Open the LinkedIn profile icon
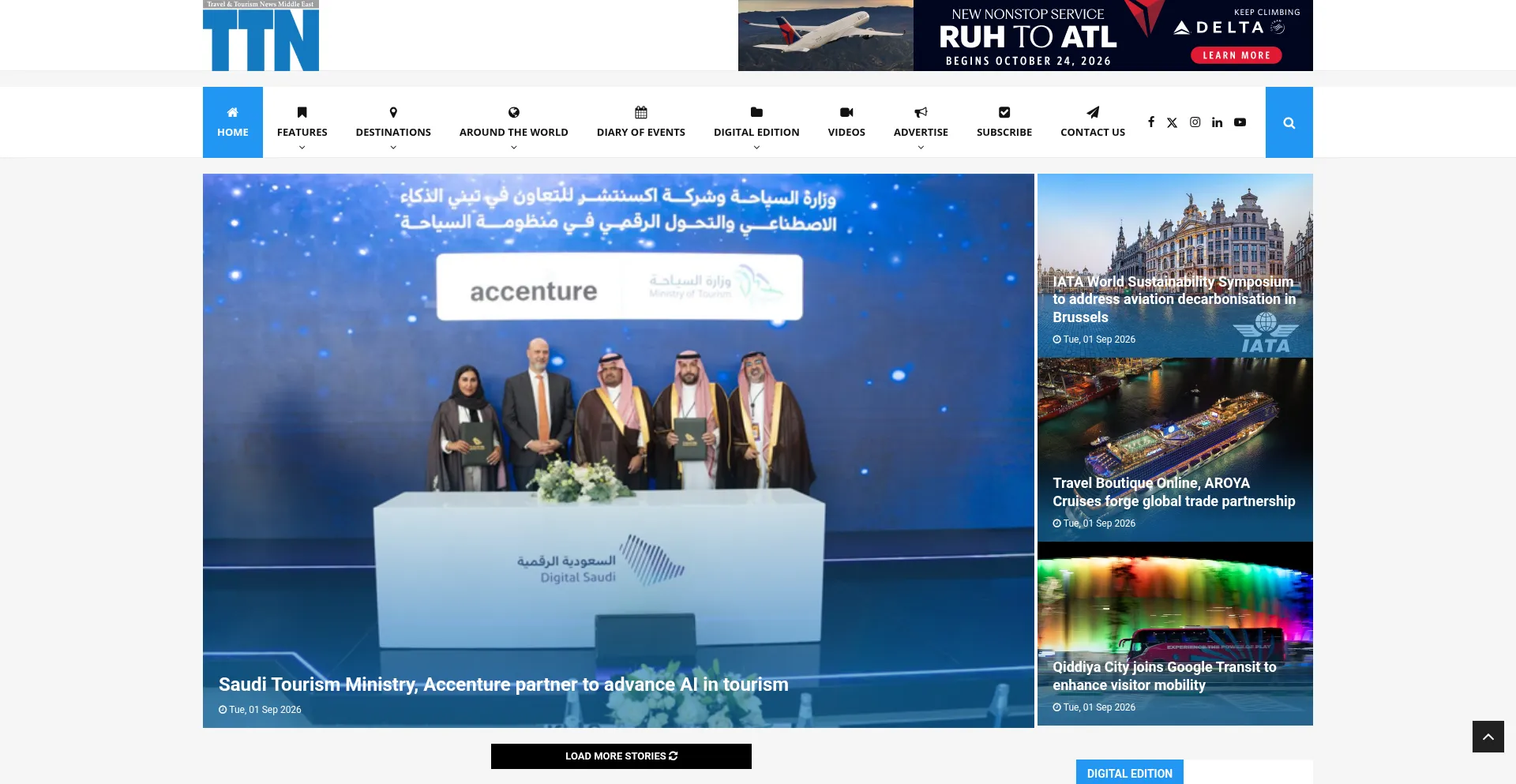The height and width of the screenshot is (784, 1516). point(1218,122)
